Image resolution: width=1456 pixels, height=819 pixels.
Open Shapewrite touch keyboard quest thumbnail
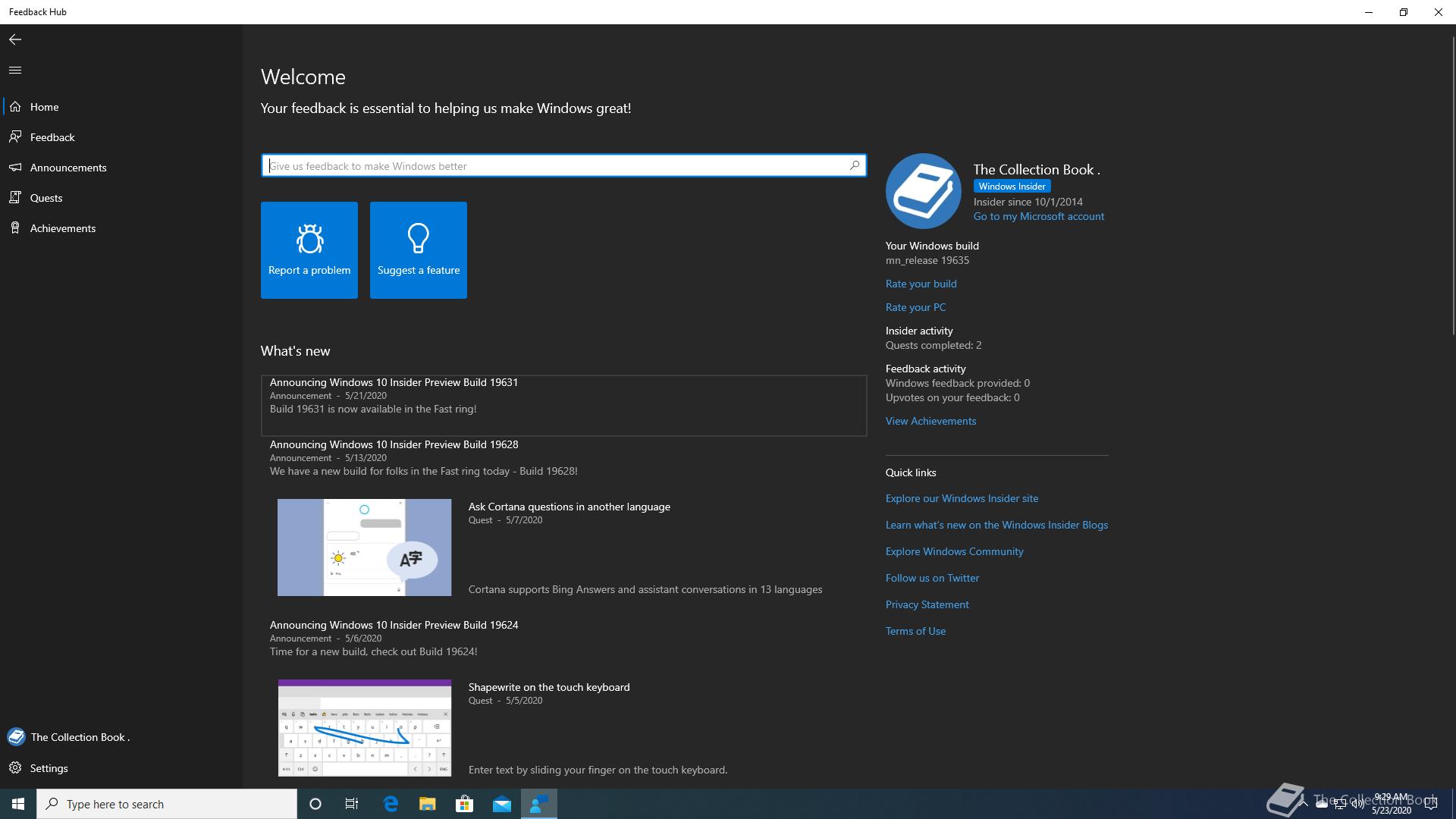(364, 728)
